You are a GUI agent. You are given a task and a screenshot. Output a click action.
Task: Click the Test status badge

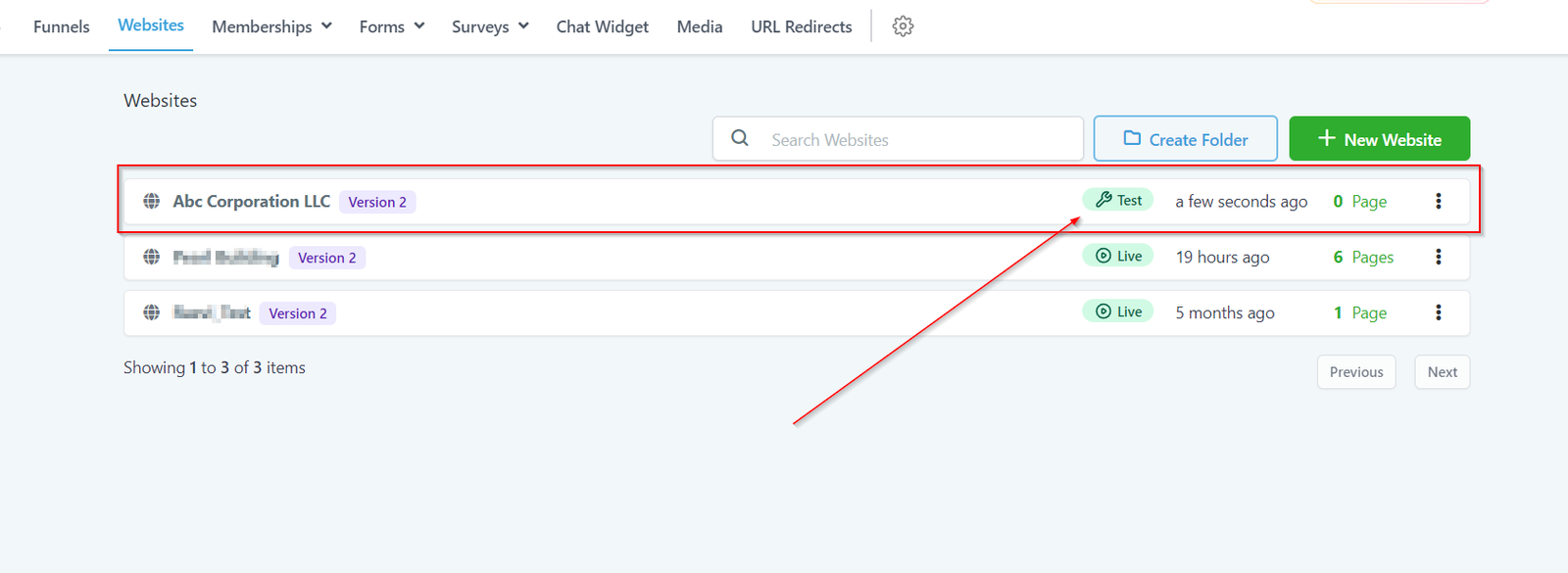(x=1118, y=200)
